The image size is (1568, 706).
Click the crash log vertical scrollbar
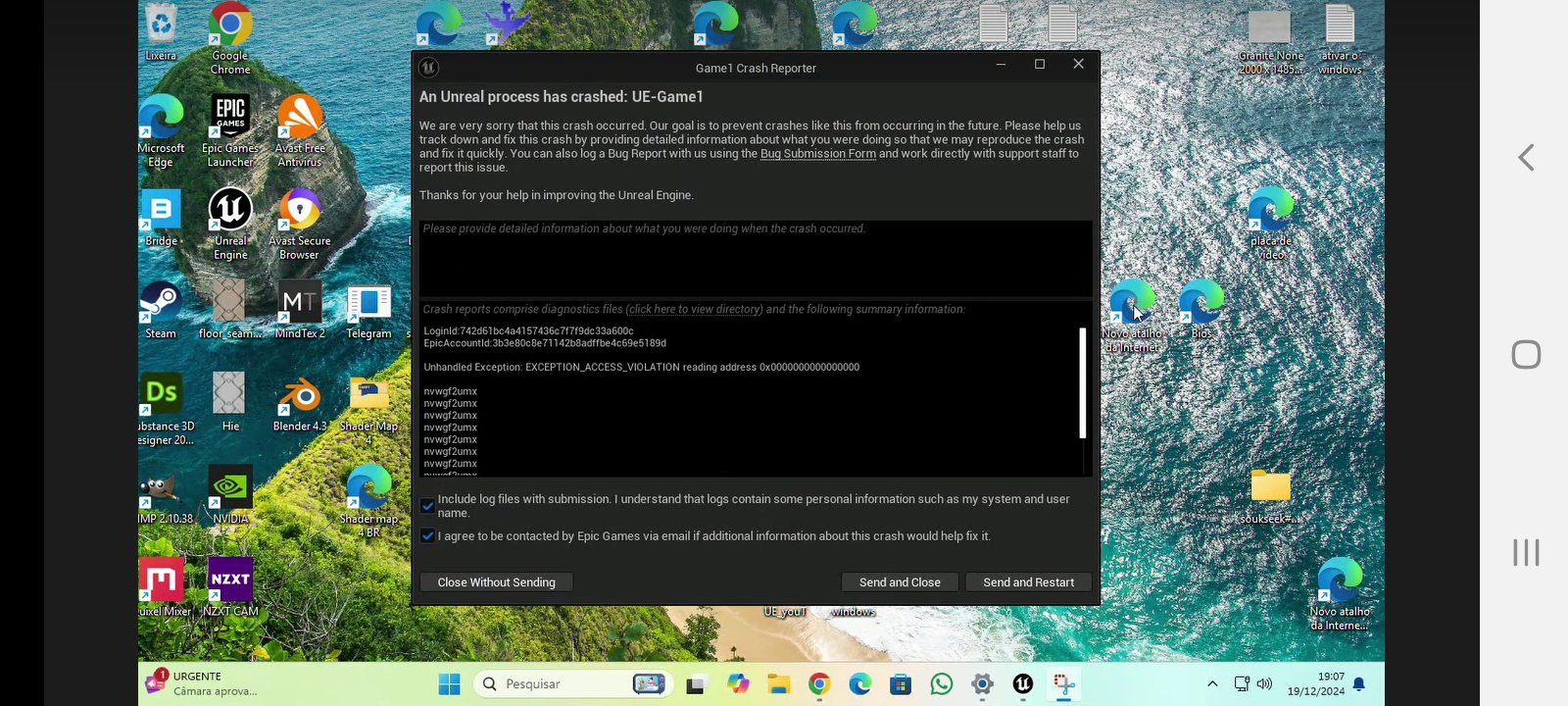(1083, 383)
